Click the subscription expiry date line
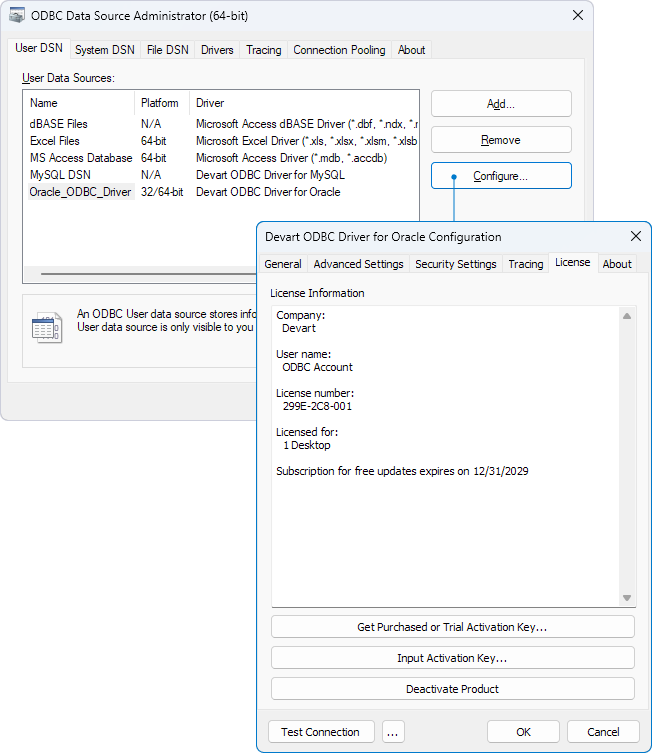The height and width of the screenshot is (753, 652). click(x=402, y=471)
